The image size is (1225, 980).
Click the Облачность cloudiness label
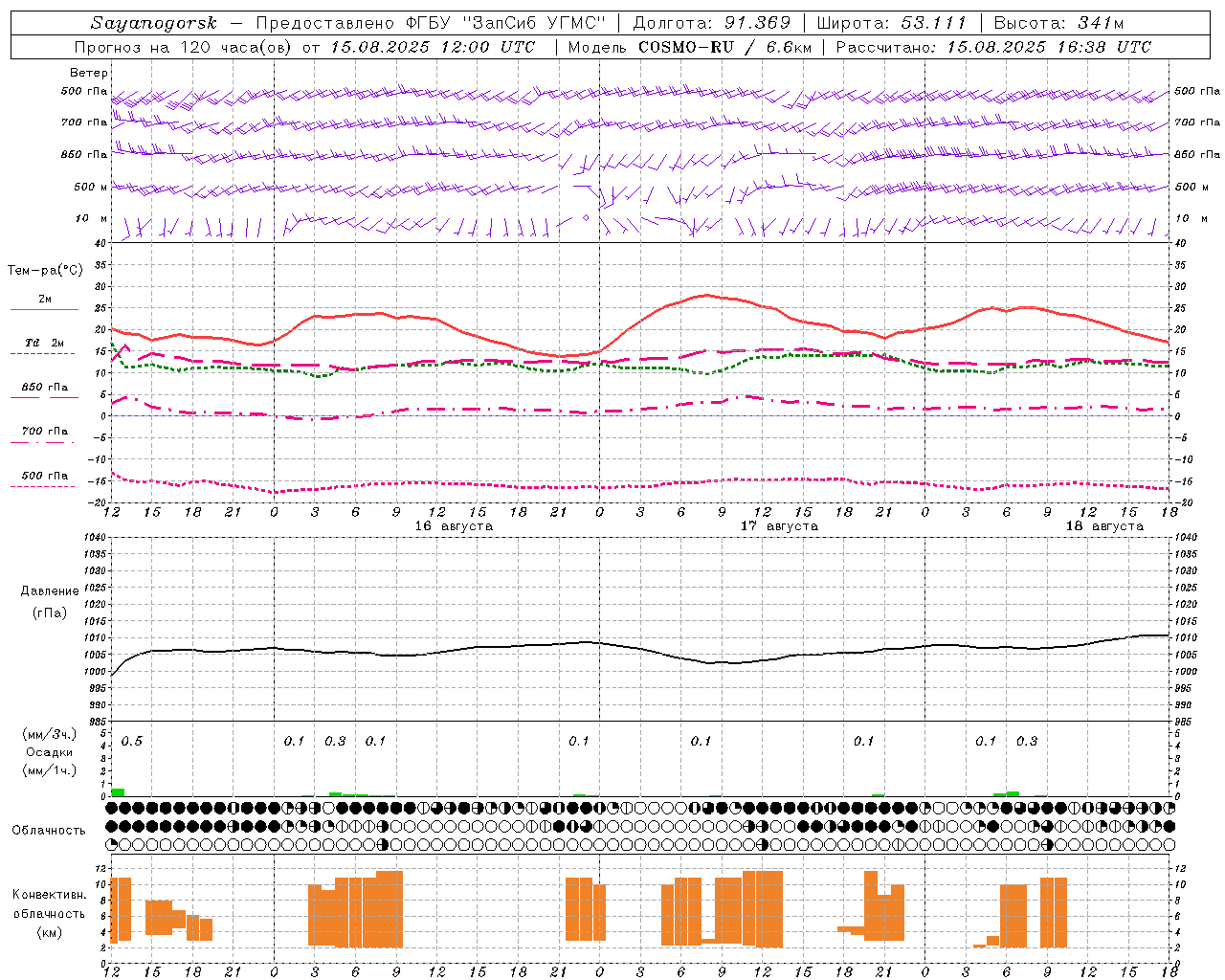[x=49, y=830]
